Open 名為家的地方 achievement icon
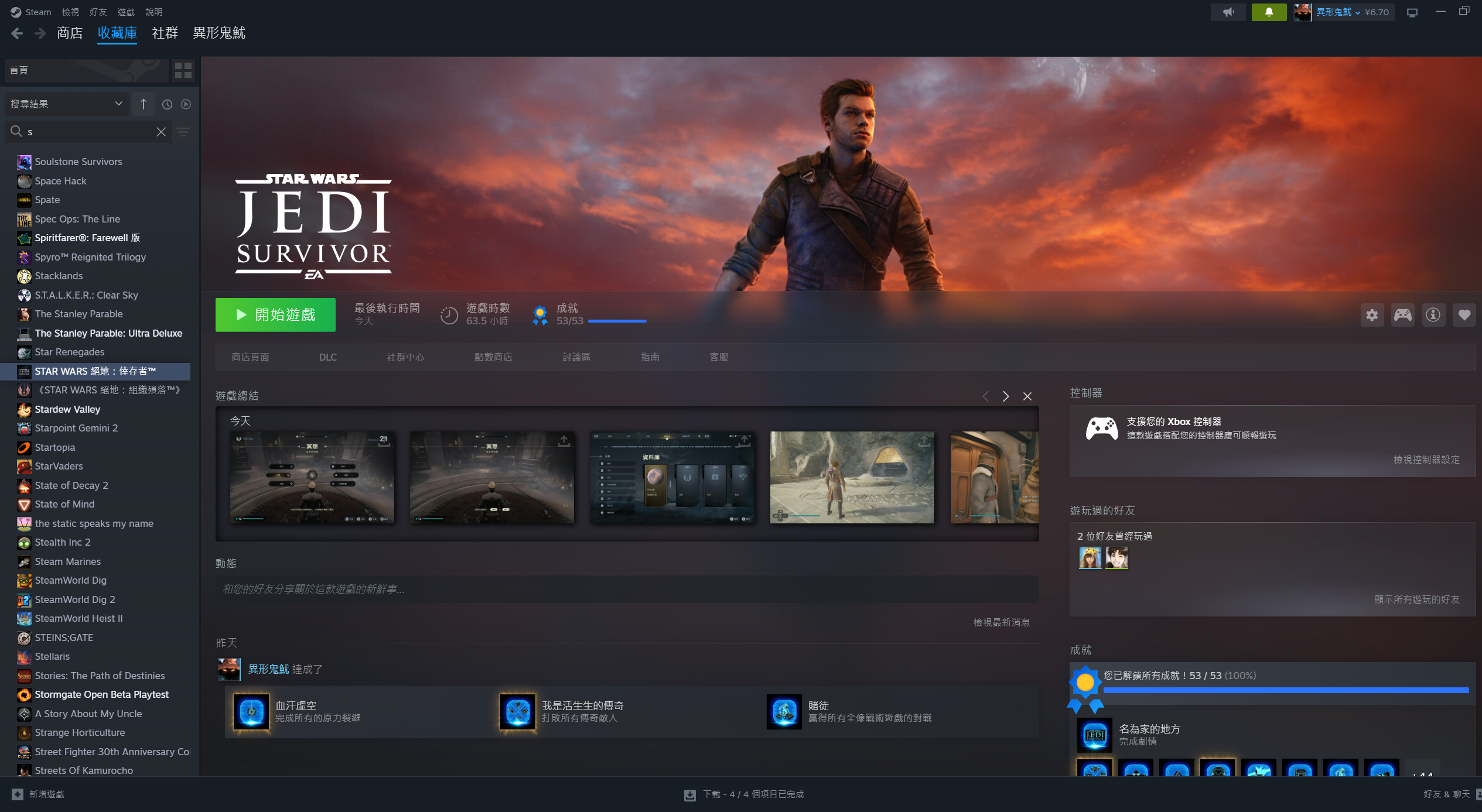This screenshot has width=1482, height=812. pyautogui.click(x=1095, y=735)
